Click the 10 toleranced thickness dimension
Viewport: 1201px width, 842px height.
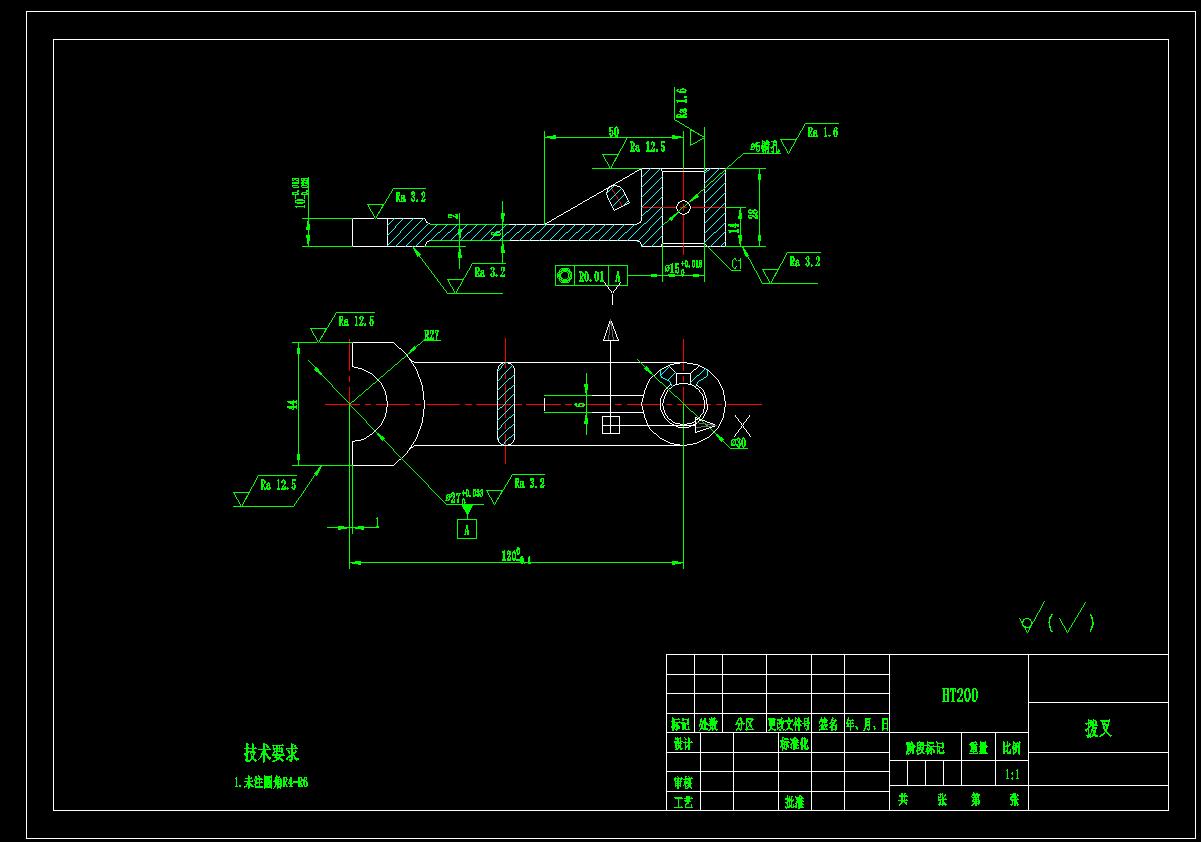(300, 192)
